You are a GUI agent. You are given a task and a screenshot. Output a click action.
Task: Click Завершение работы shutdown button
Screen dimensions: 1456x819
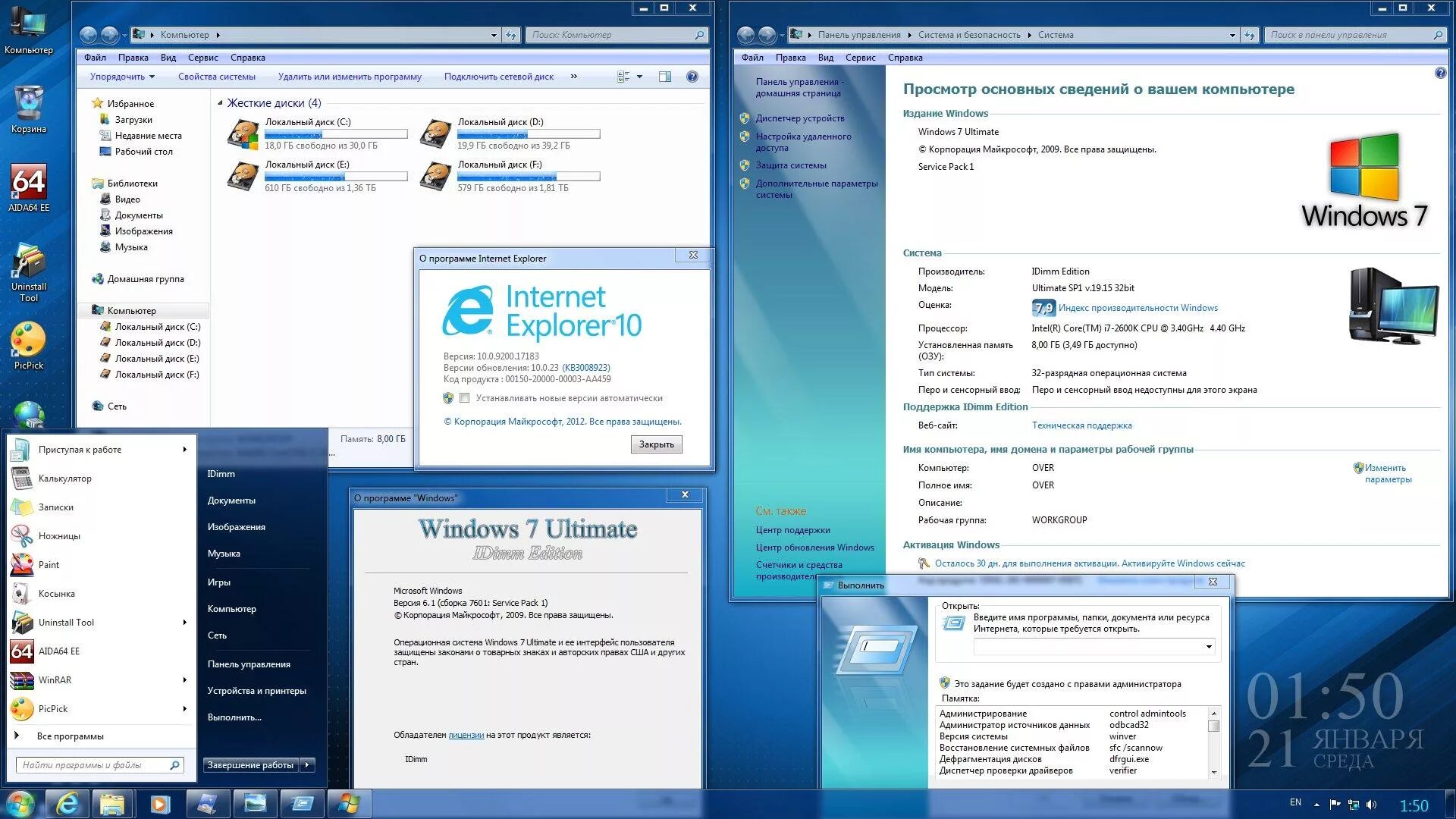pyautogui.click(x=250, y=765)
